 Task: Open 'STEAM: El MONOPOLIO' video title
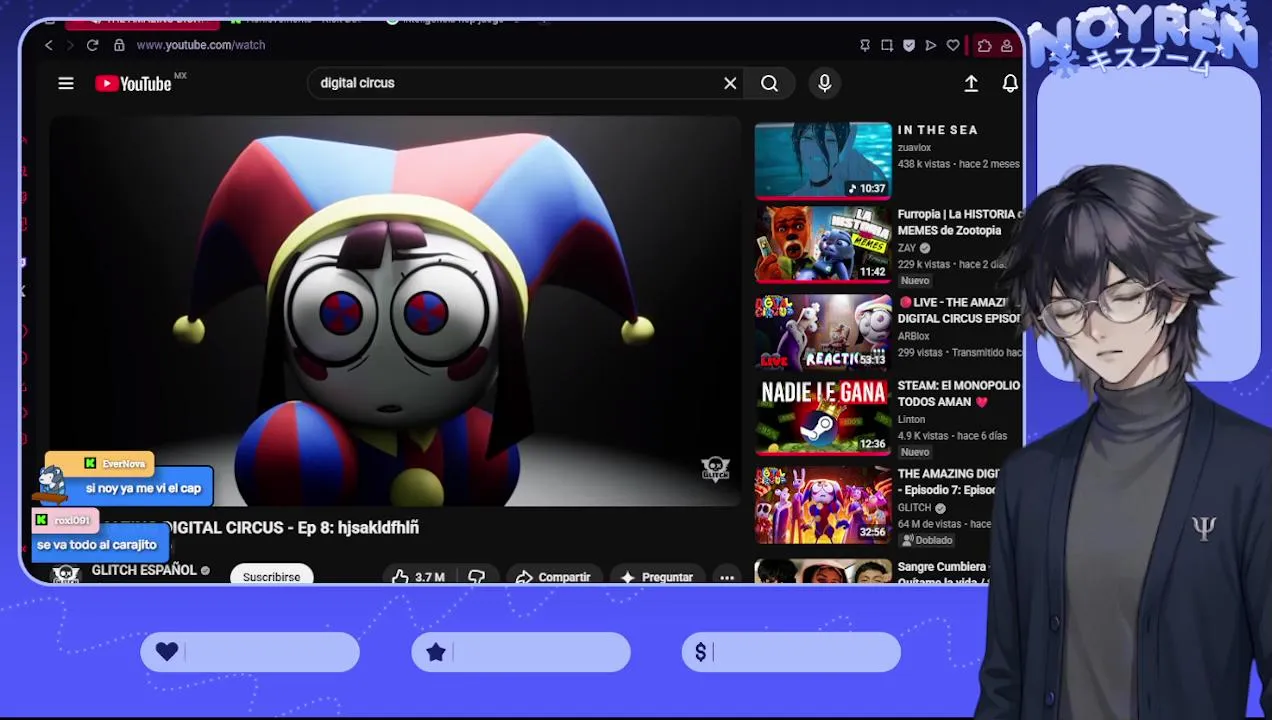960,393
